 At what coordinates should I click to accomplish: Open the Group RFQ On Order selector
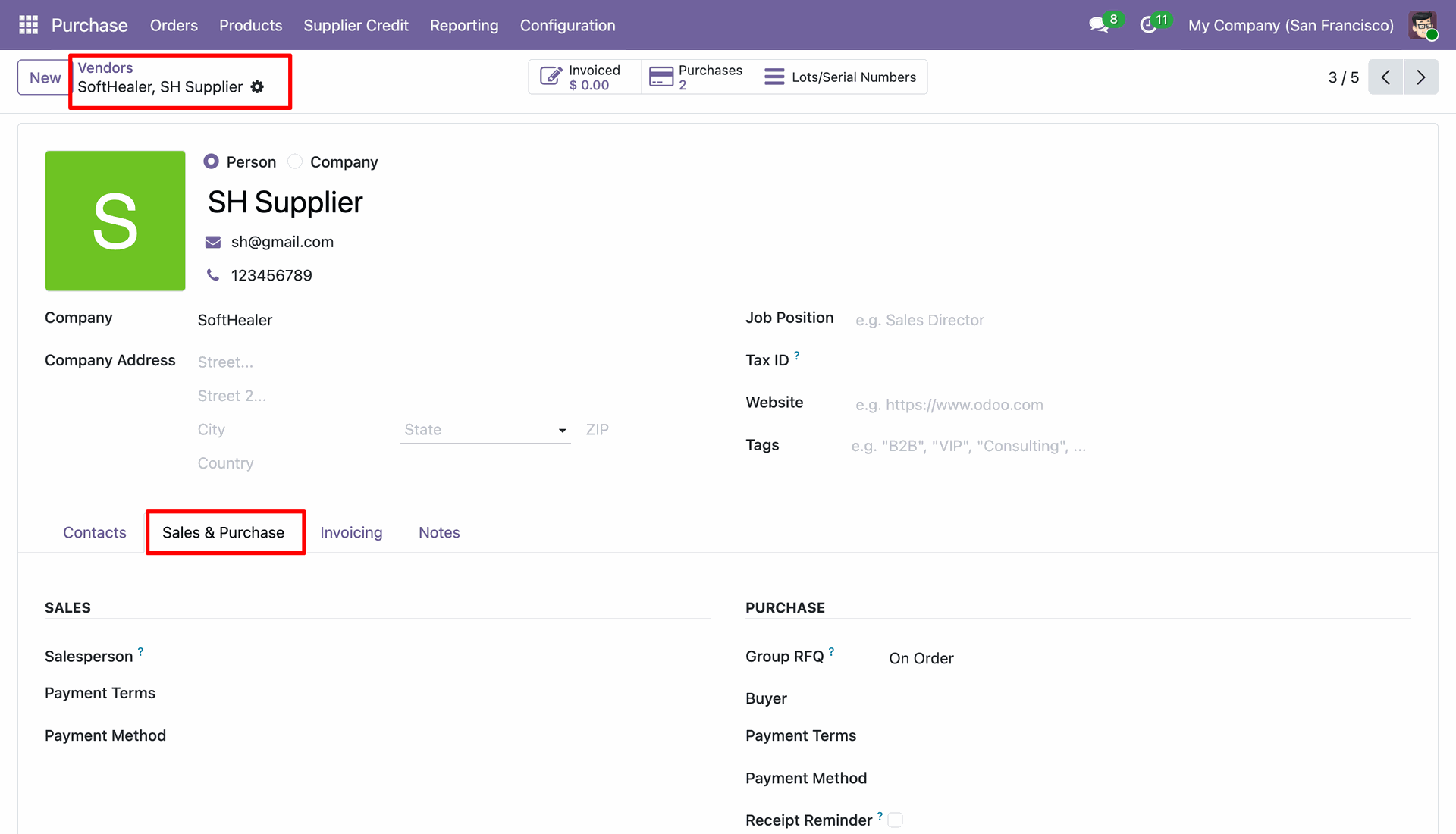click(1149, 658)
